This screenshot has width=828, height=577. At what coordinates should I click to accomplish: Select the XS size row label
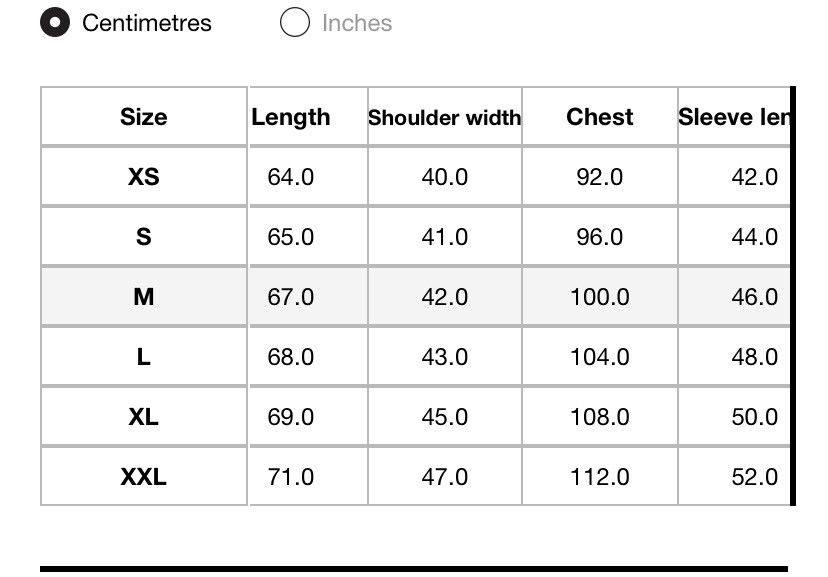click(x=144, y=176)
